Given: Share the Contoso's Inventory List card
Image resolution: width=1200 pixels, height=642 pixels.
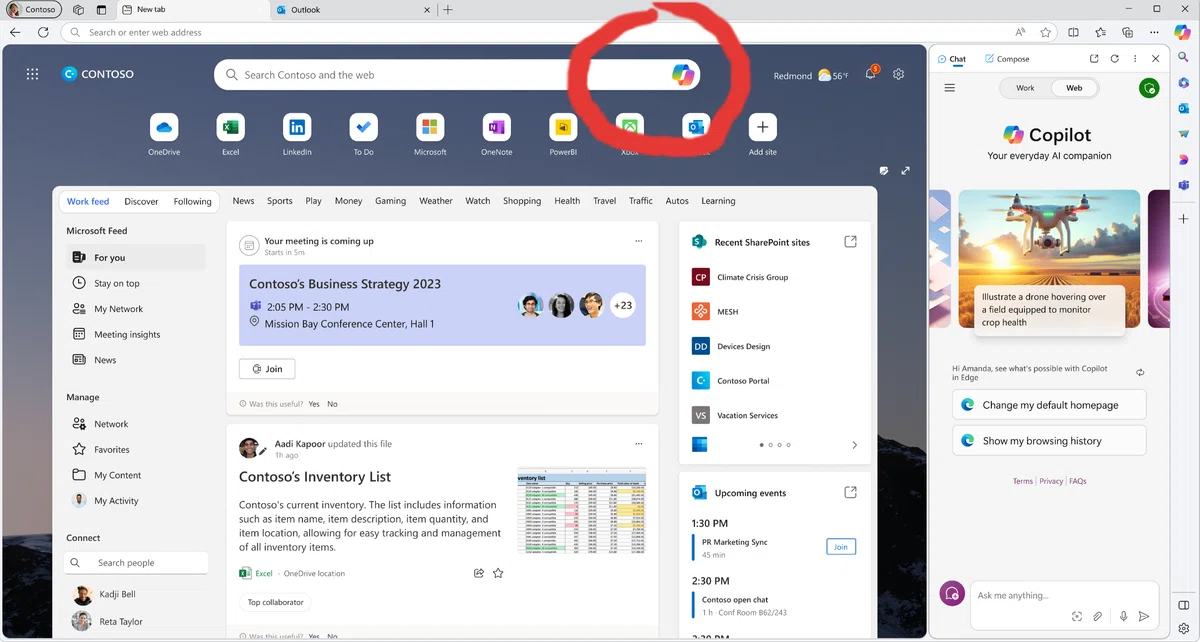Looking at the screenshot, I should click(x=479, y=573).
